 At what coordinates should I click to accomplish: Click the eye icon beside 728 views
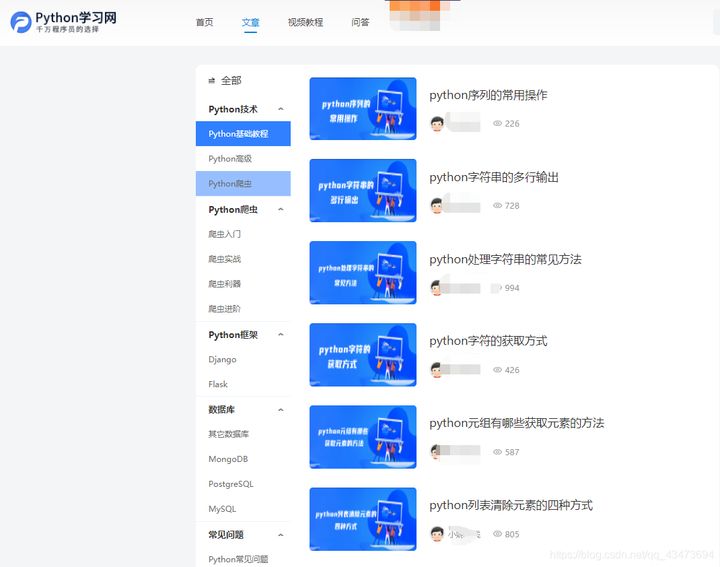[x=497, y=206]
